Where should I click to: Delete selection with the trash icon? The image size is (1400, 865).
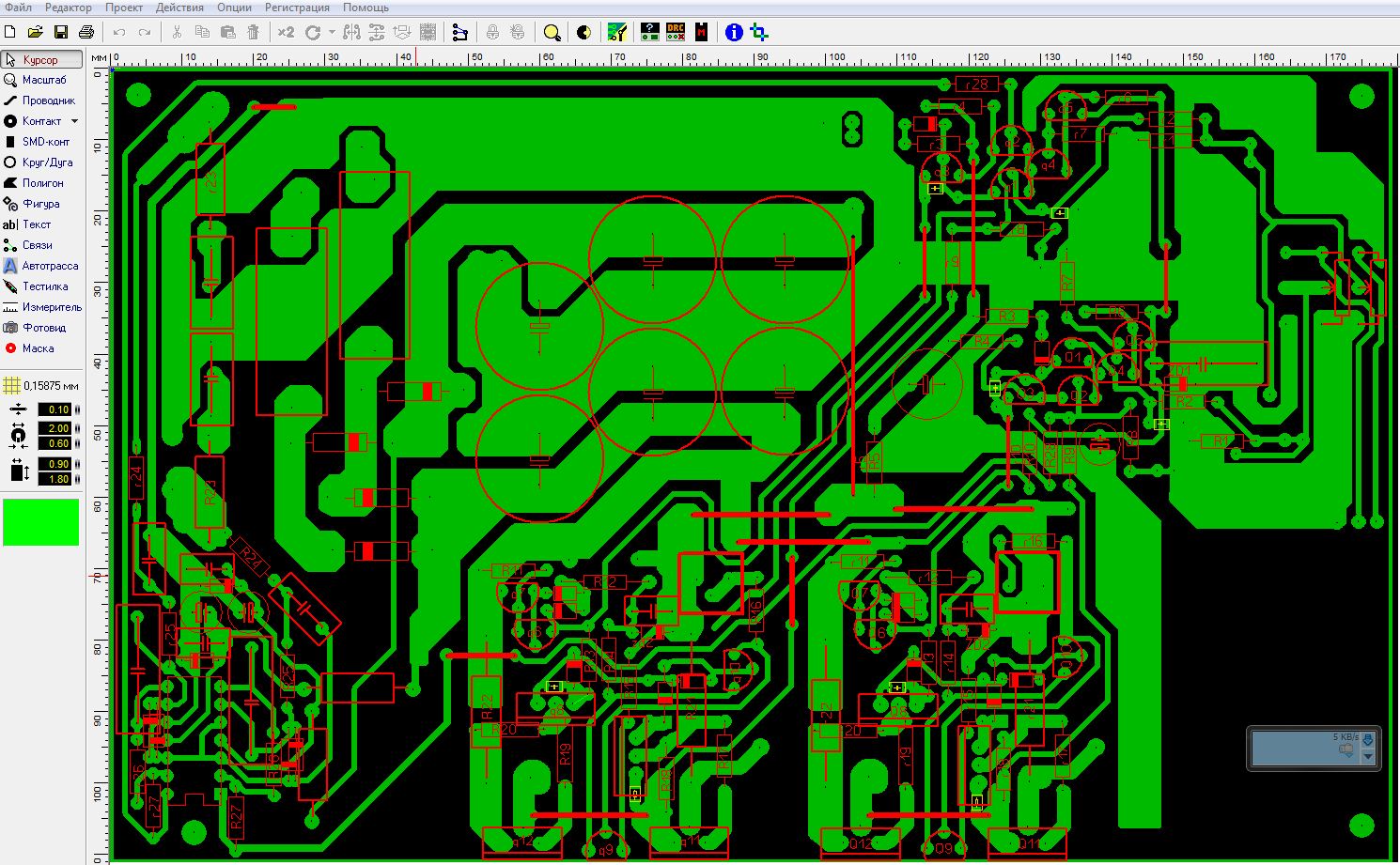click(x=253, y=32)
